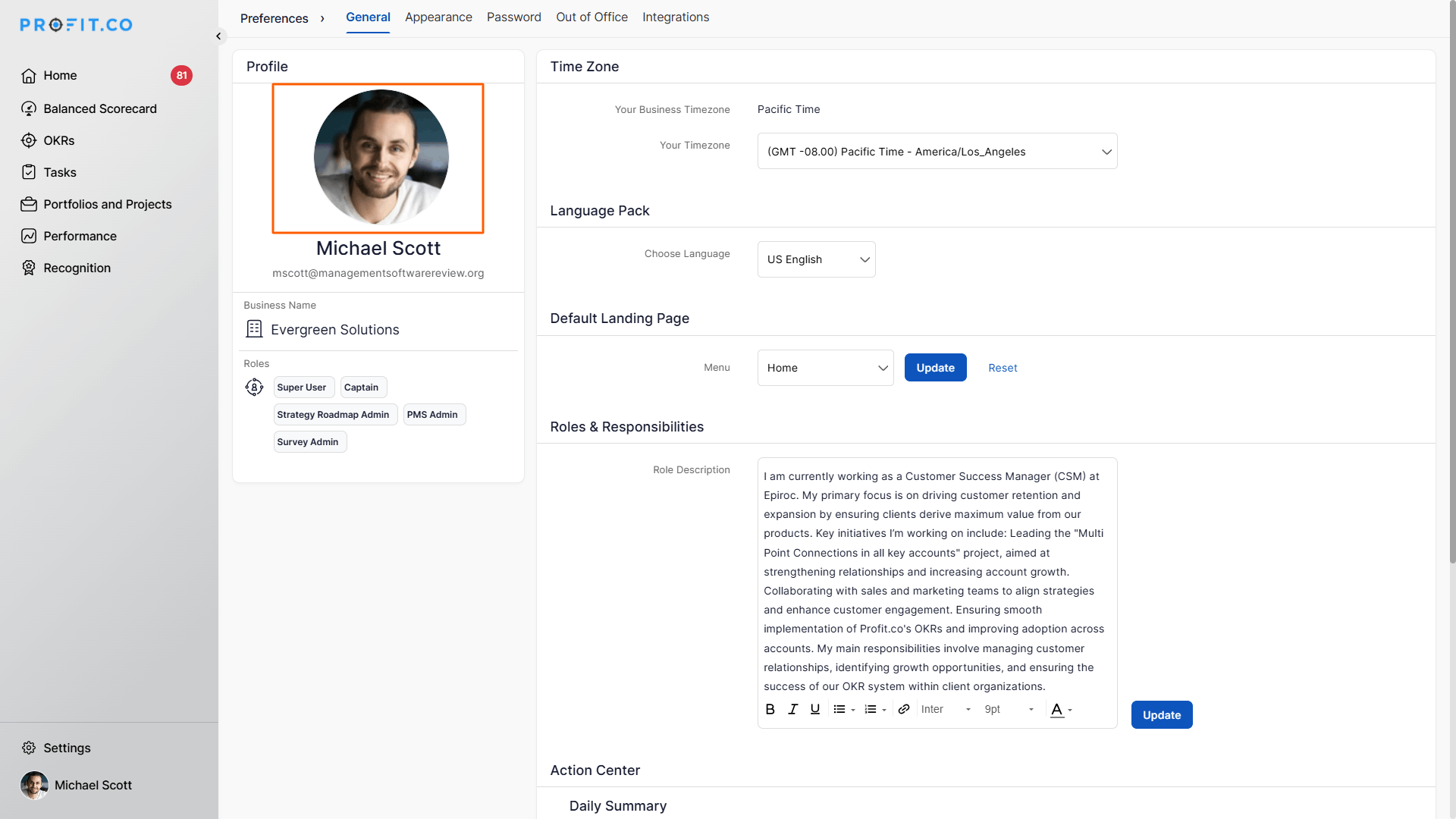
Task: Open the font size 9pt dropdown
Action: [1009, 709]
